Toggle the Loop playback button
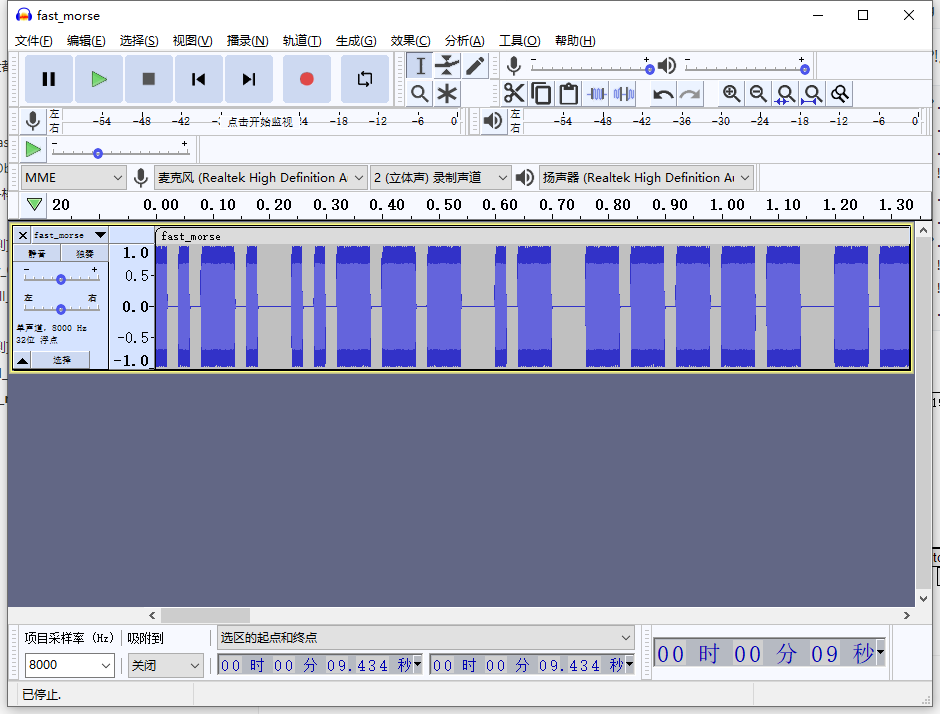940x714 pixels. 365,79
